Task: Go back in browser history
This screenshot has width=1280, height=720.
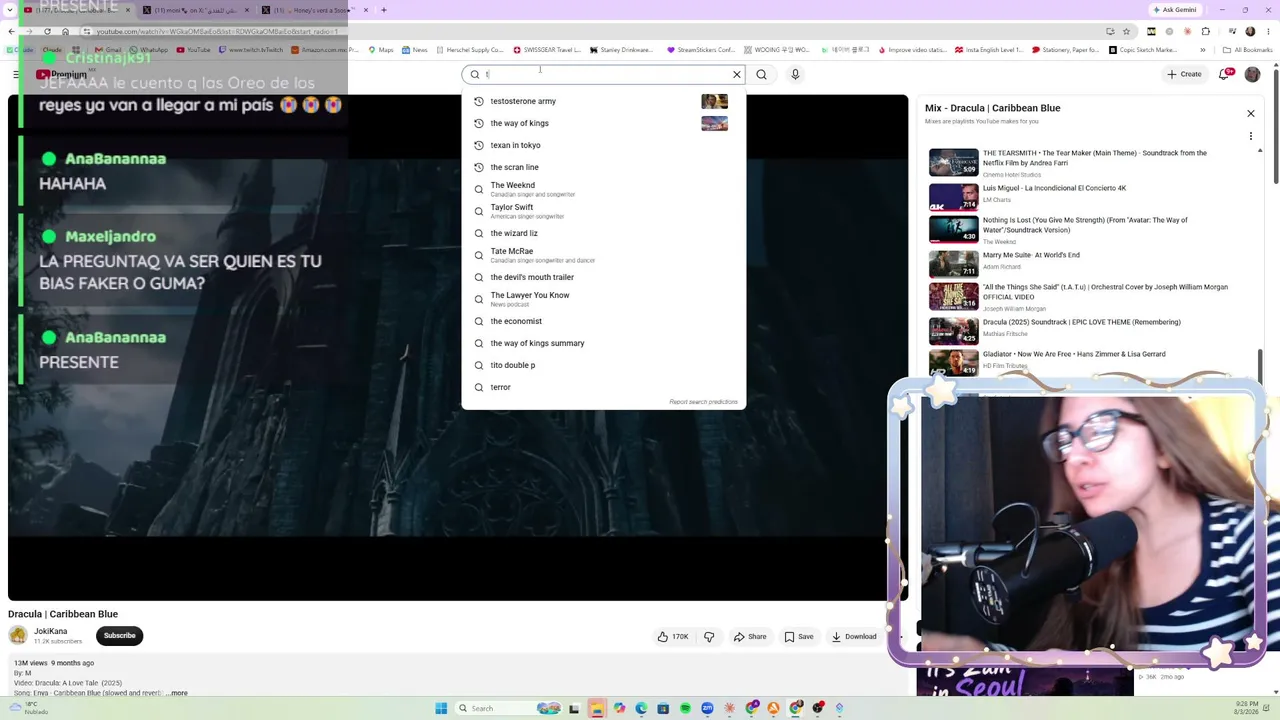Action: 12,31
